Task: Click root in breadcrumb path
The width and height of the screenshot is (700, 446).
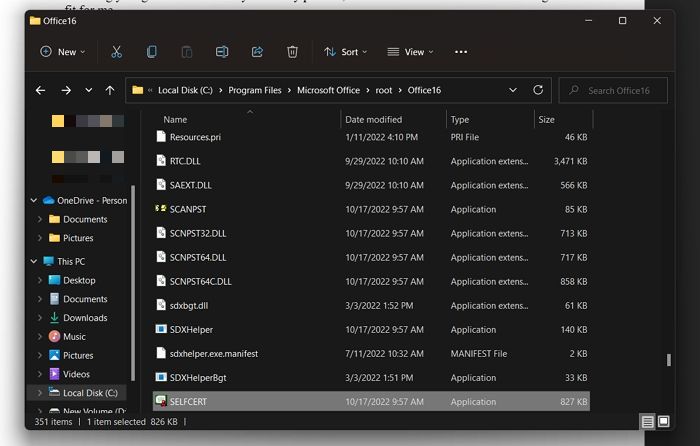Action: click(383, 90)
